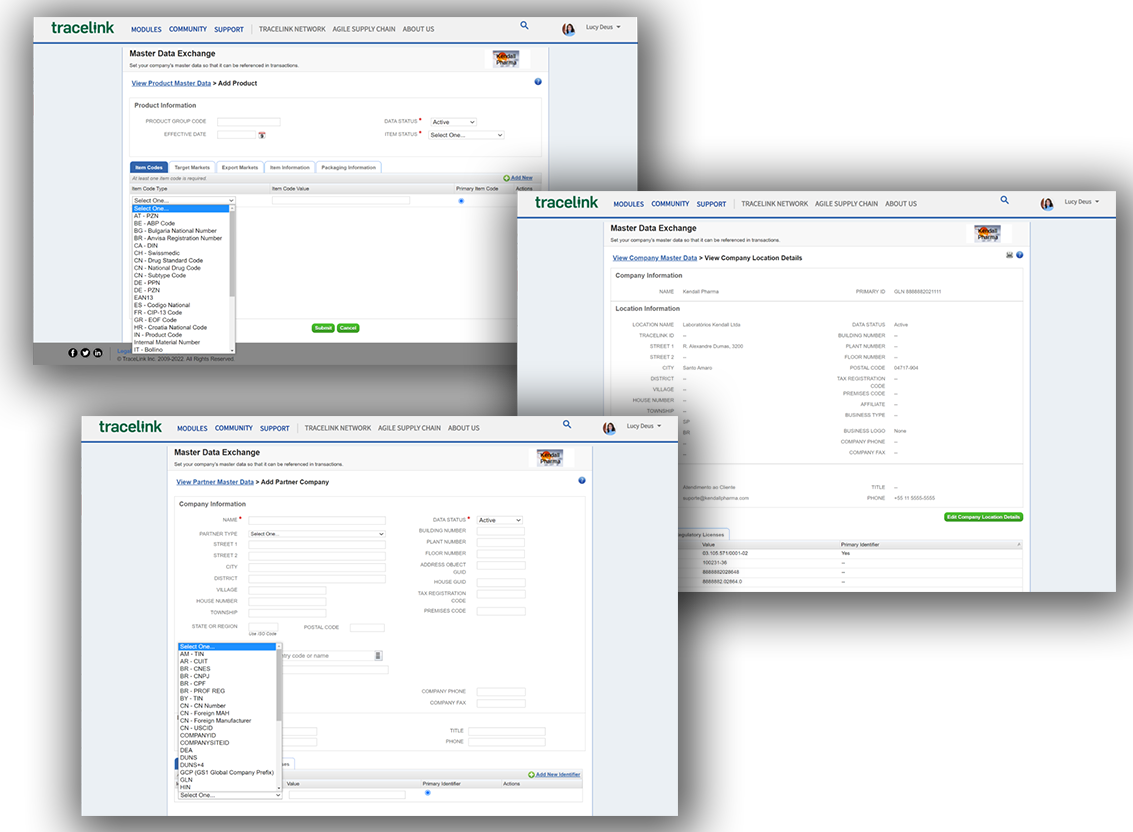The height and width of the screenshot is (832, 1133).
Task: Click search icon in Add Partner Company window
Action: click(x=567, y=424)
